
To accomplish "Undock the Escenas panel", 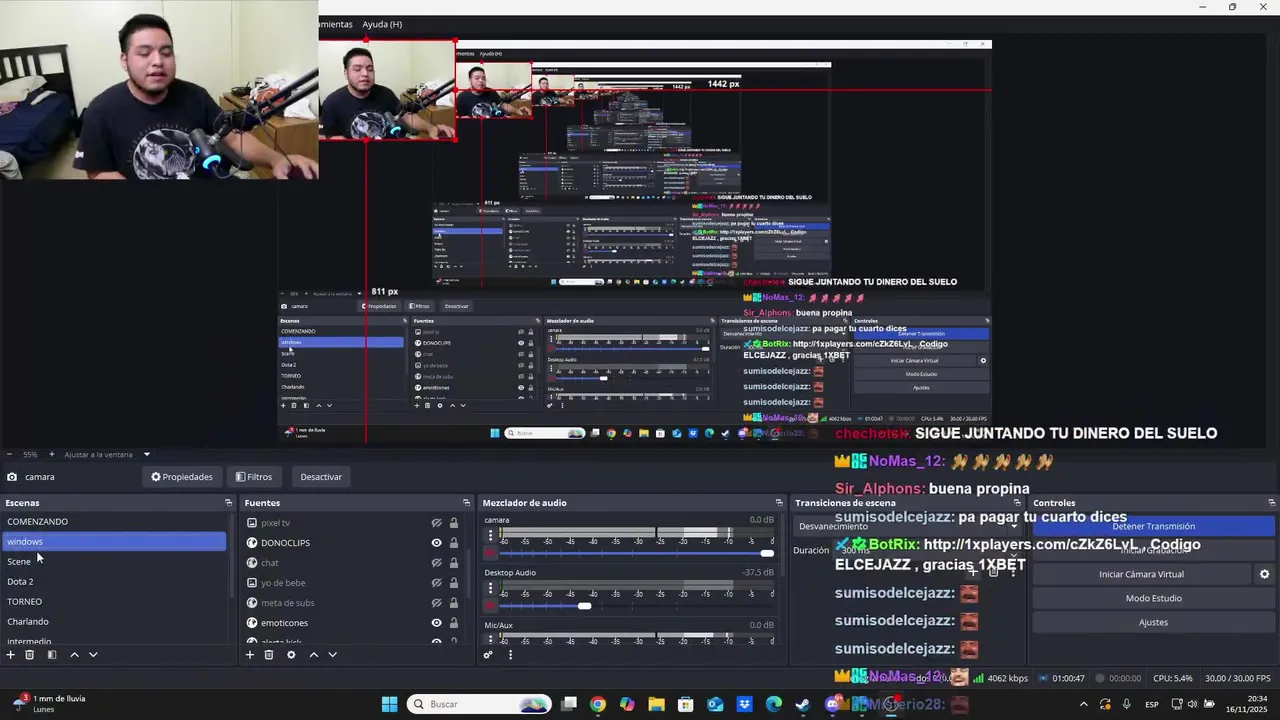I will [228, 503].
